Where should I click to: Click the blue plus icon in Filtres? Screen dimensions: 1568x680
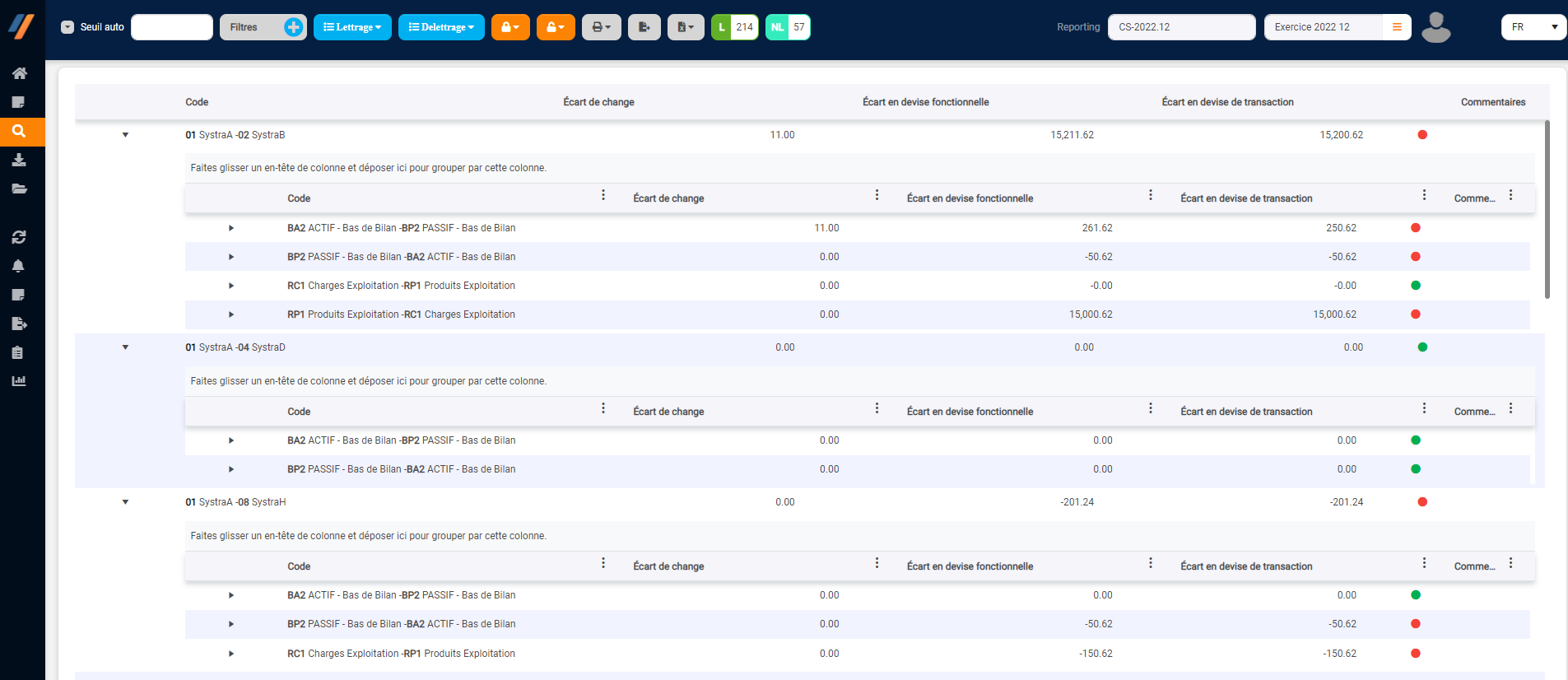[x=293, y=27]
